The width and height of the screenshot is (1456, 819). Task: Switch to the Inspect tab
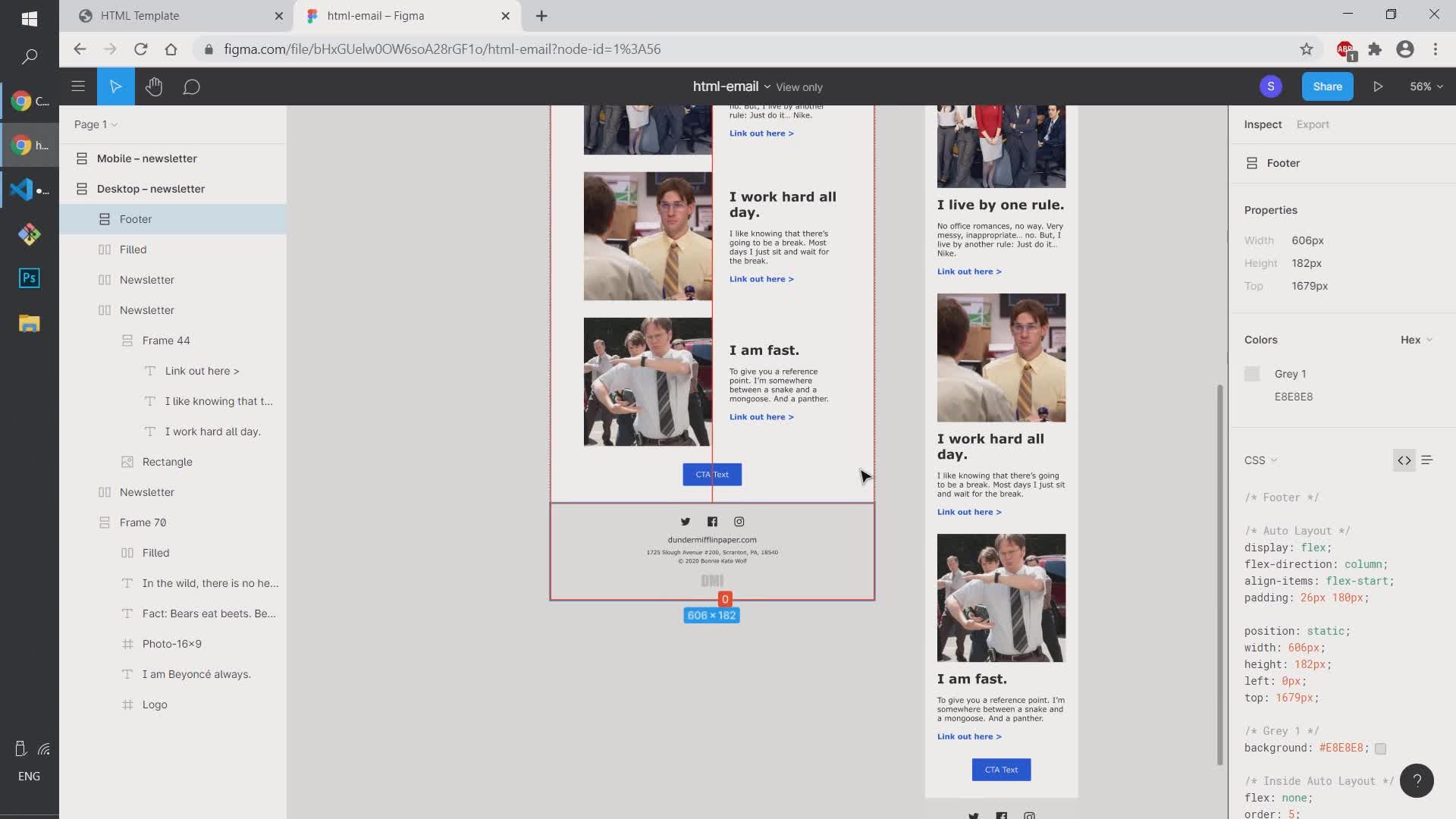click(1263, 124)
